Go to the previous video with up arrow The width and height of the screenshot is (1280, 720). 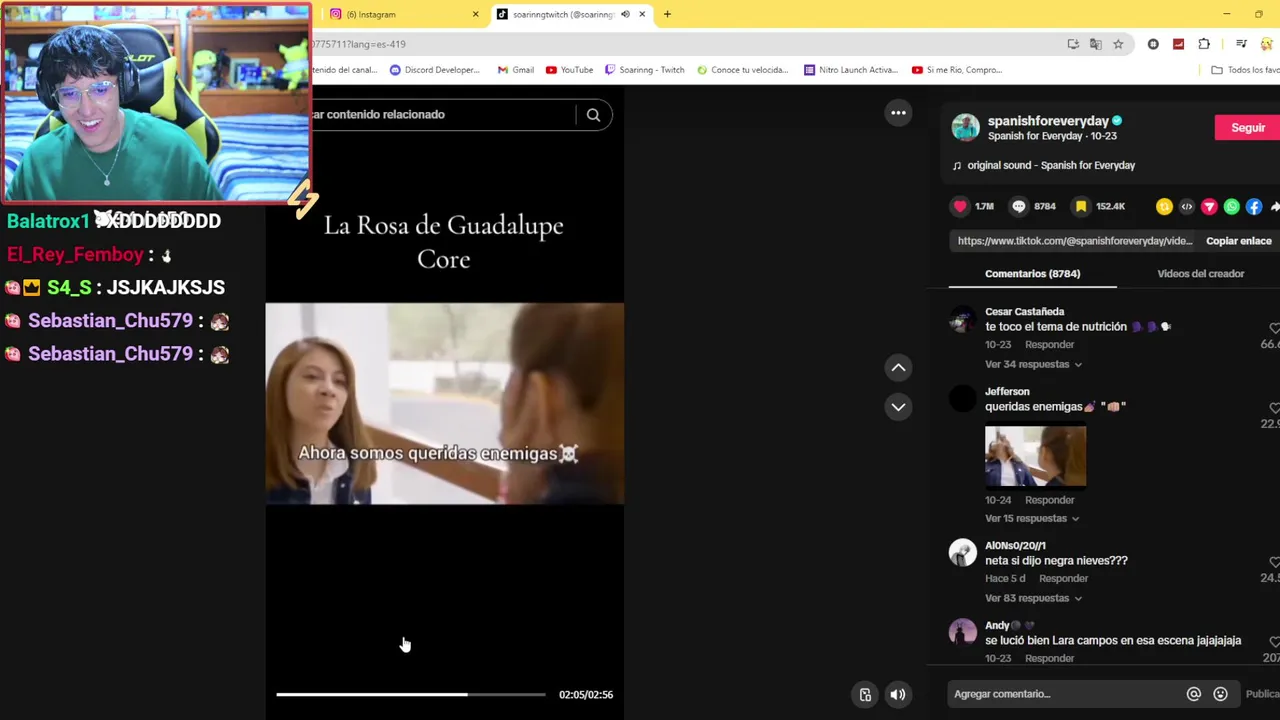point(898,368)
